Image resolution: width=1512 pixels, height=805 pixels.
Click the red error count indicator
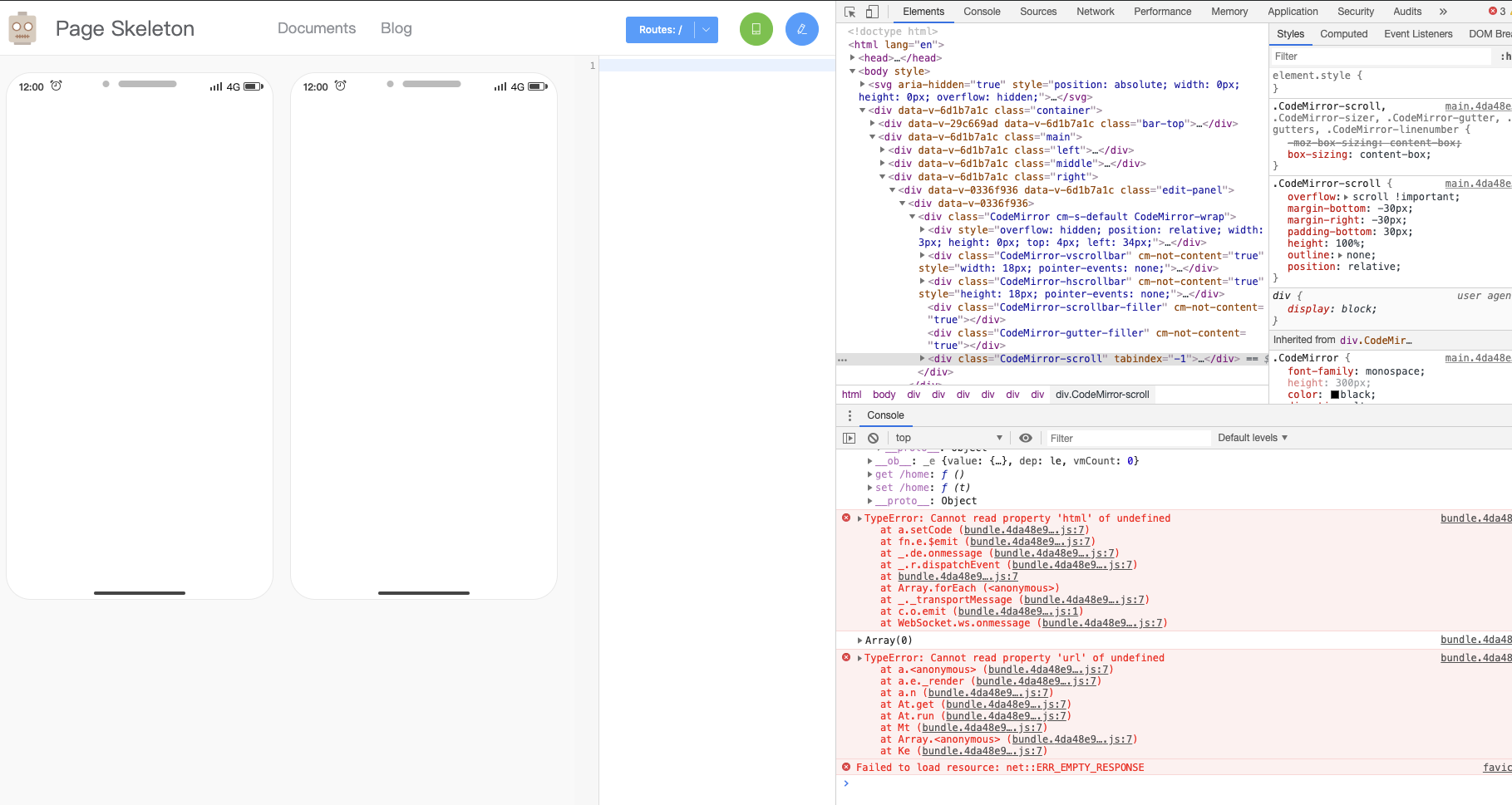coord(1498,12)
